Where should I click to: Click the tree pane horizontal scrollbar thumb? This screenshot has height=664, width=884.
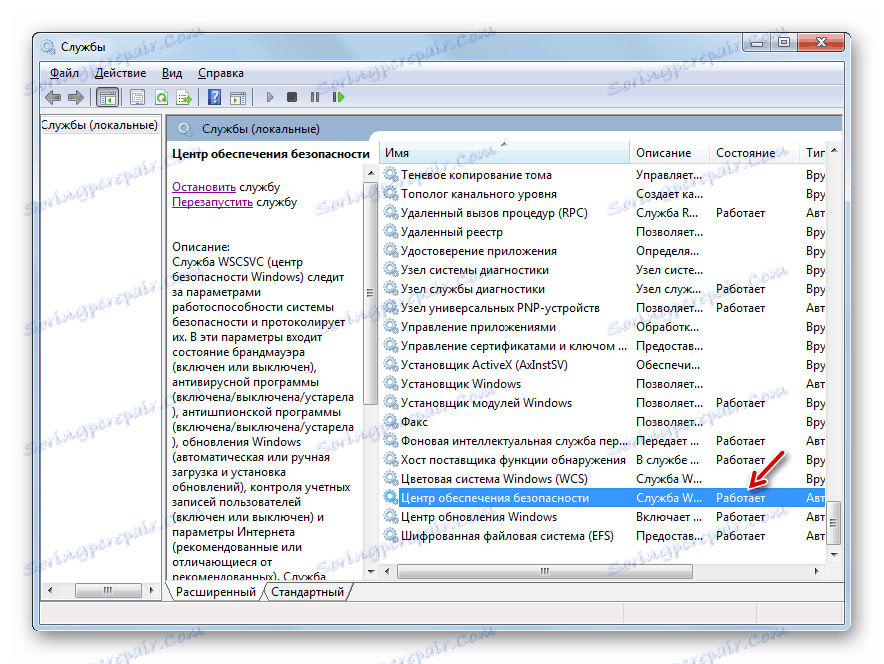108,590
